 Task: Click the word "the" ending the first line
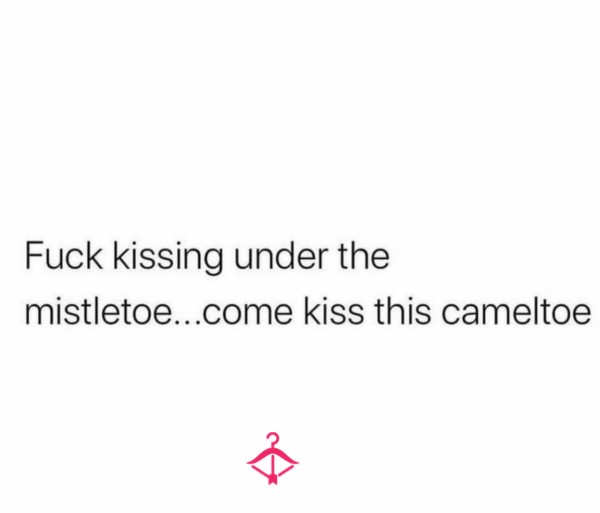[364, 256]
